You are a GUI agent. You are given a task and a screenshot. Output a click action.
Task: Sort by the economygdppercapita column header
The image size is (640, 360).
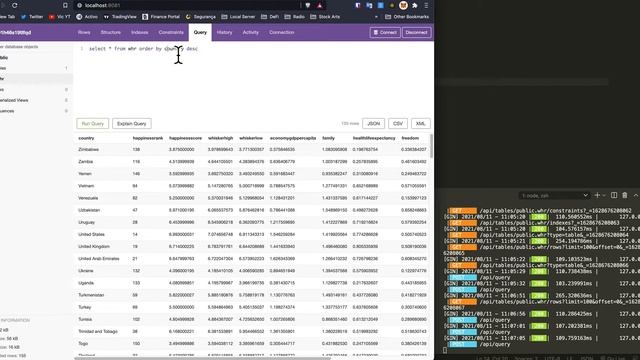[x=293, y=138]
